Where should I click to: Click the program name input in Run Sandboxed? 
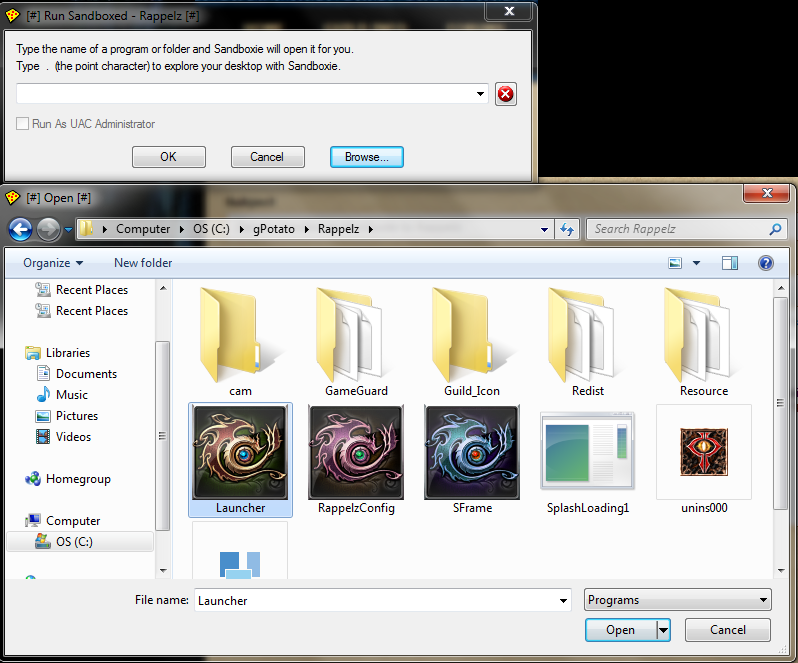244,94
